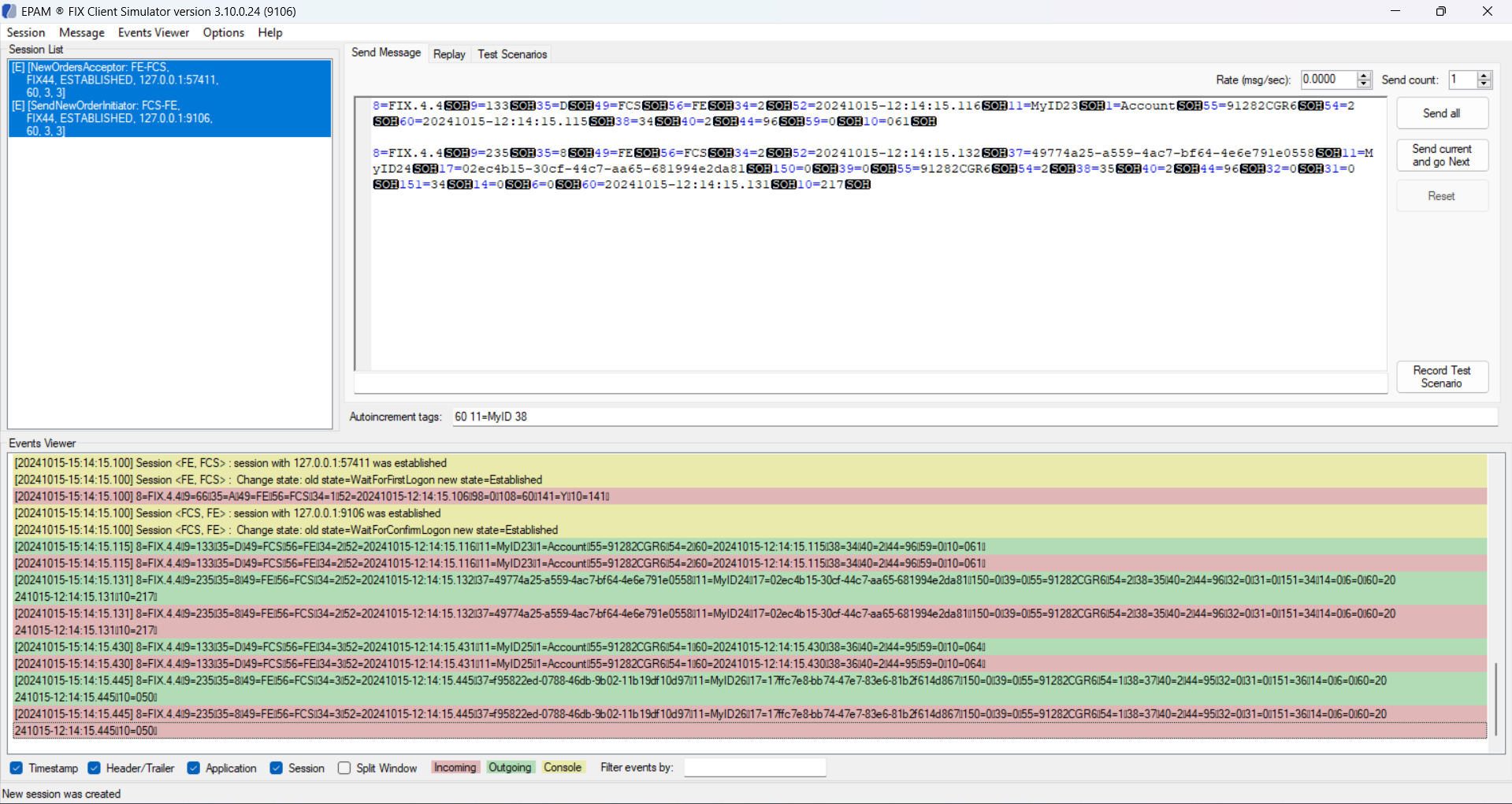Click the Reset button
This screenshot has width=1512, height=804.
pyautogui.click(x=1442, y=196)
